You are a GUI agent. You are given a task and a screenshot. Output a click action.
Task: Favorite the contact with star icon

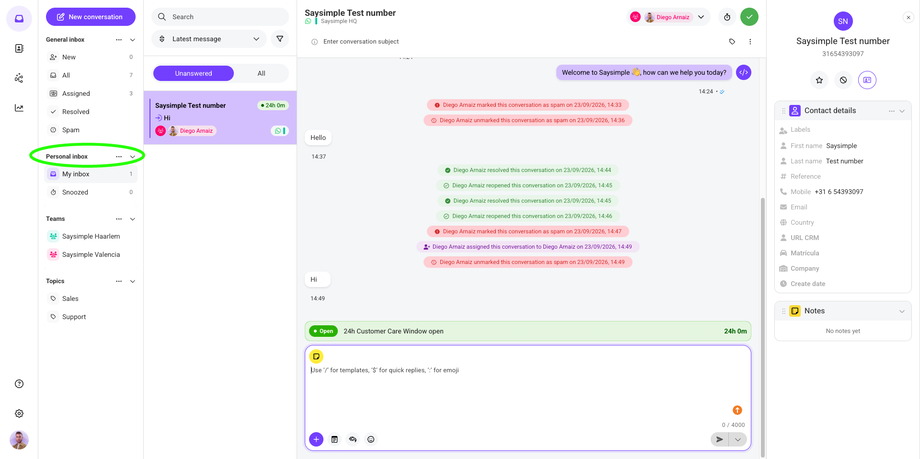click(x=820, y=80)
